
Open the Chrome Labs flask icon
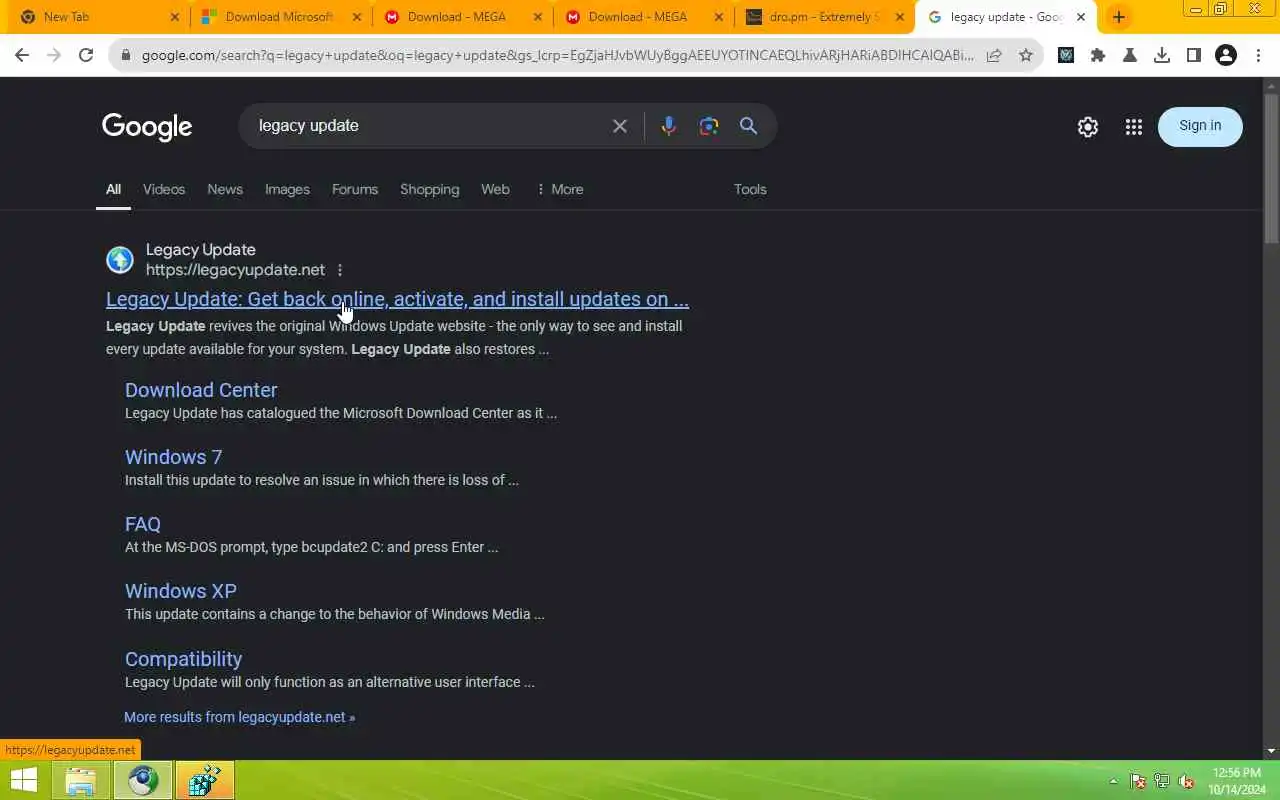pyautogui.click(x=1130, y=56)
